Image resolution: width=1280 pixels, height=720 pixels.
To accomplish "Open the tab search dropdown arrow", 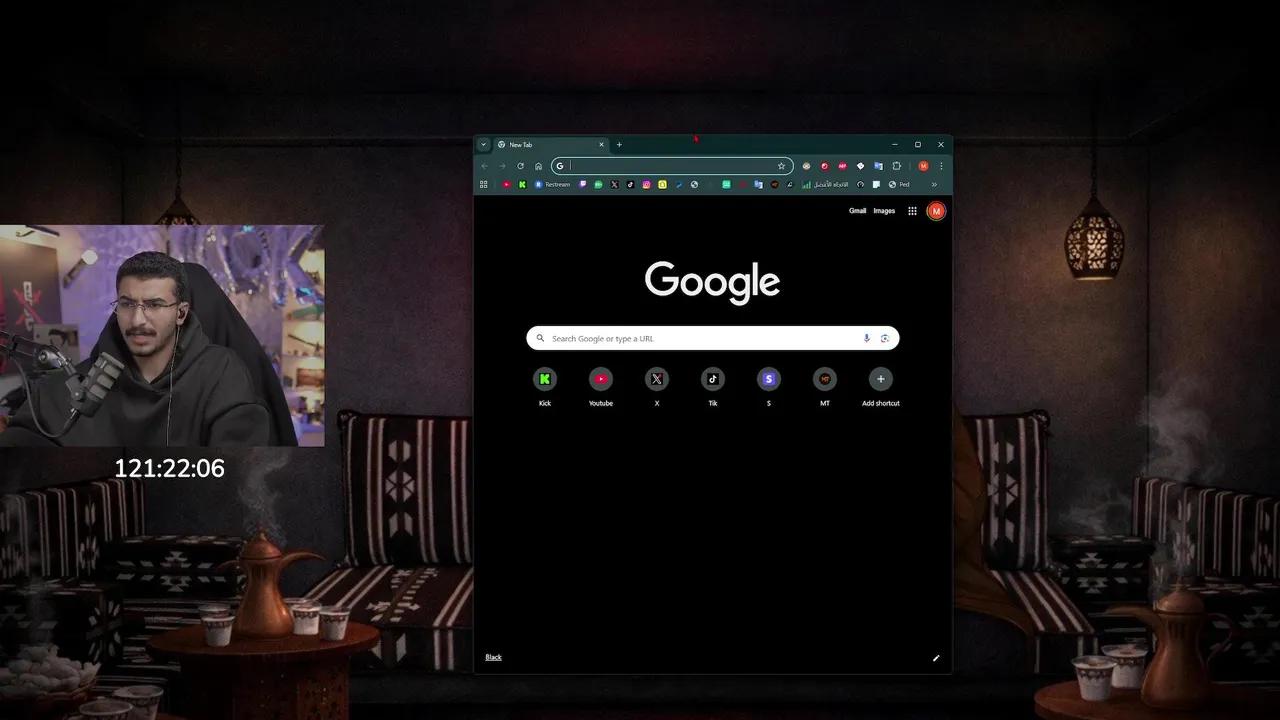I will coord(483,144).
